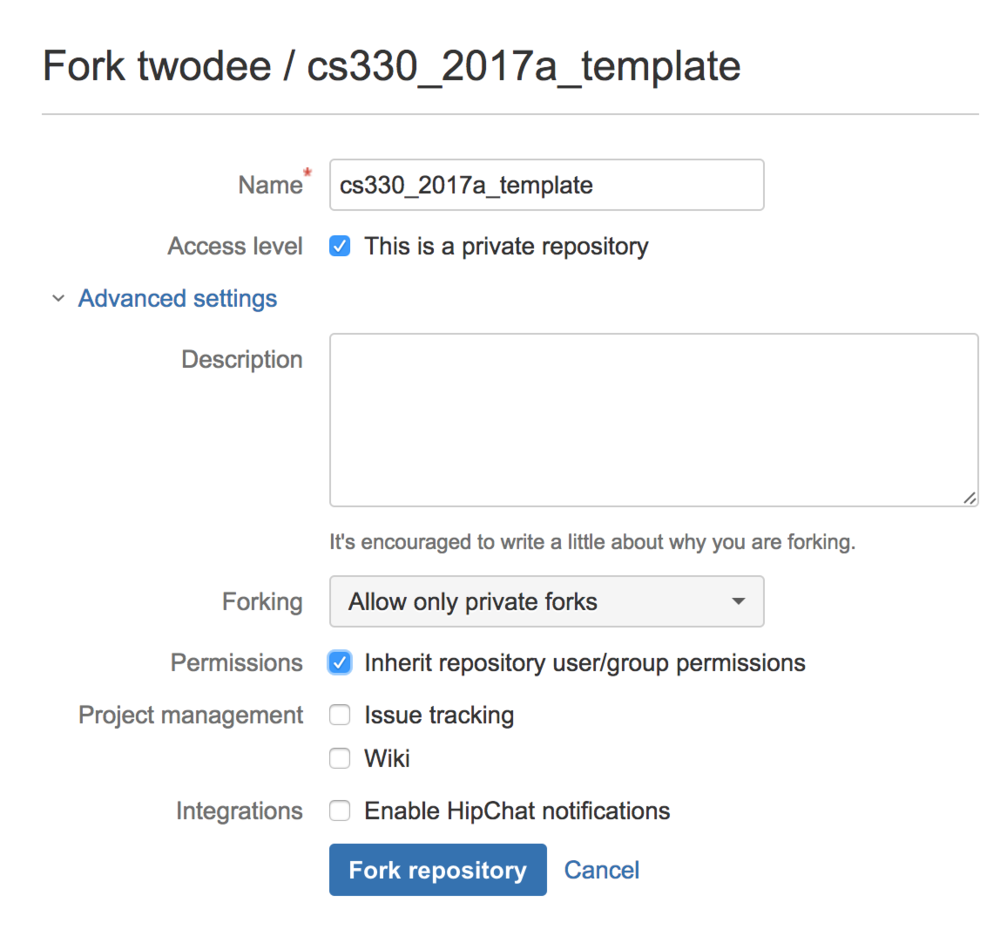Toggle Inherit repository user/group permissions checkbox
The width and height of the screenshot is (1000, 943).
(340, 663)
